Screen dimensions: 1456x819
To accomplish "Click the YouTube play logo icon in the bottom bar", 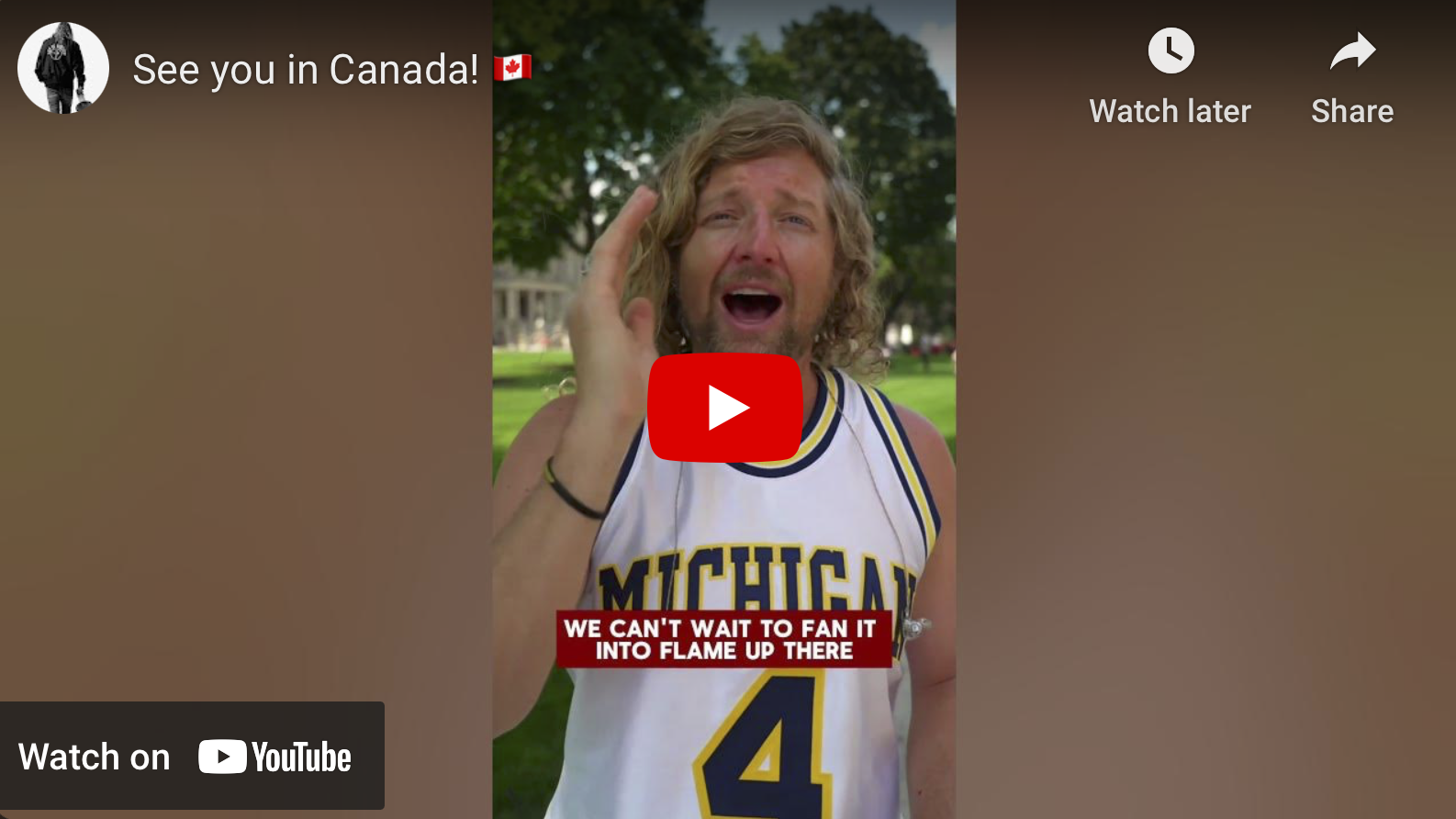I will click(x=222, y=757).
